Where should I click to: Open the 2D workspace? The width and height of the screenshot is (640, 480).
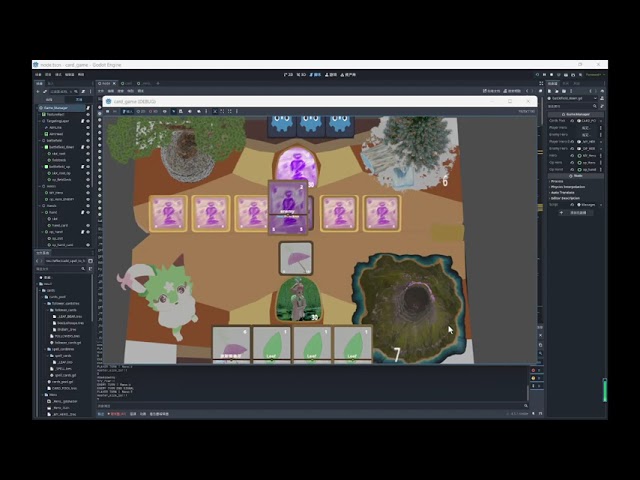pyautogui.click(x=288, y=75)
